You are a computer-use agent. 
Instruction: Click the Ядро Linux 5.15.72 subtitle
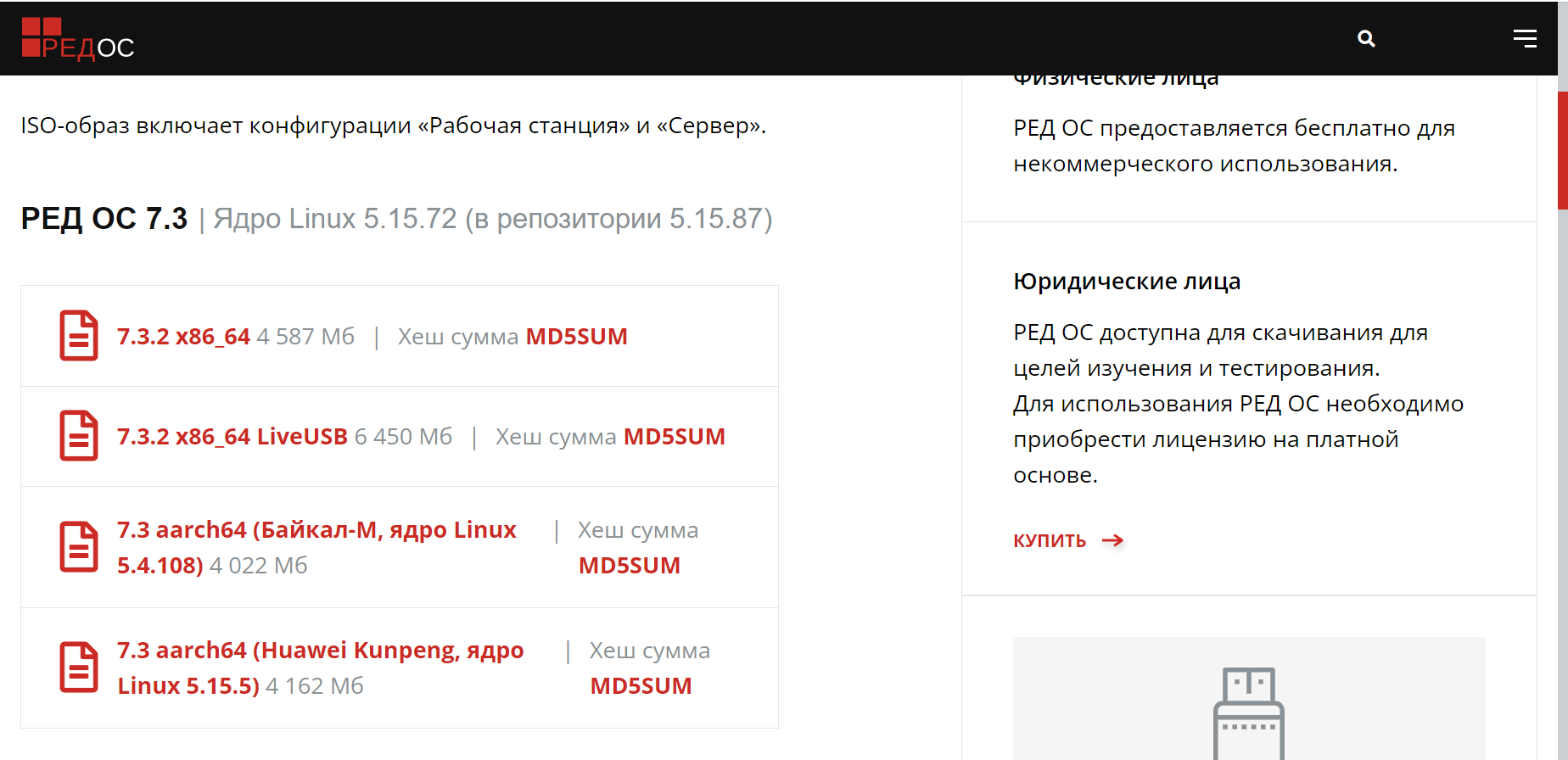click(493, 219)
